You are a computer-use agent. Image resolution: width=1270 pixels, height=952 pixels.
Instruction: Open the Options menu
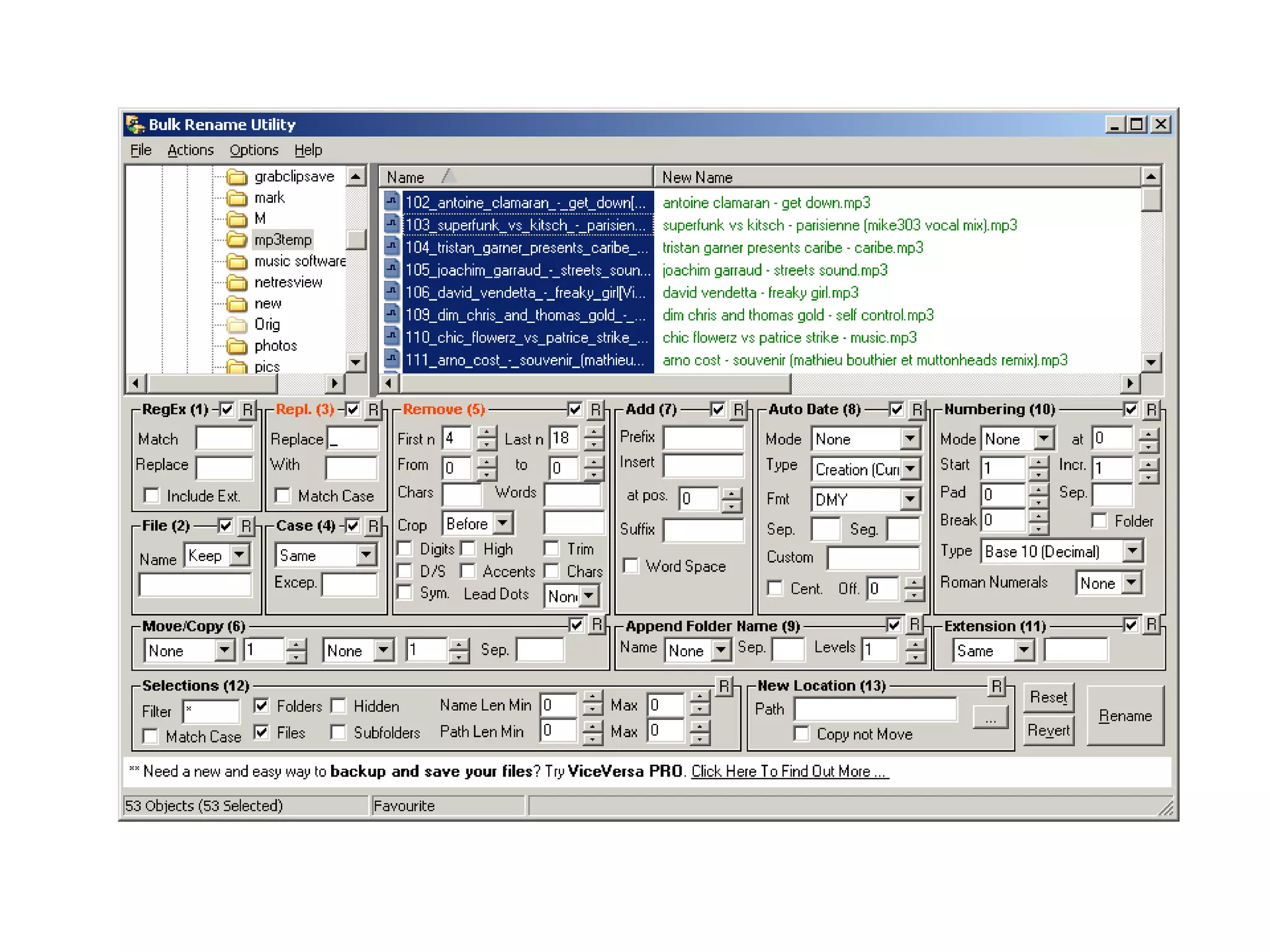coord(254,150)
